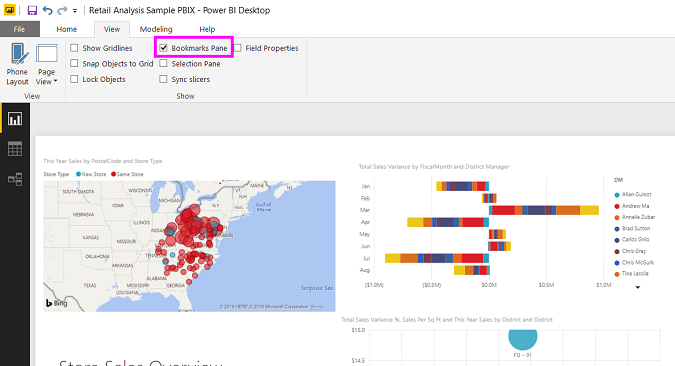This screenshot has width=675, height=366.
Task: Enable Sync slicers checkbox
Action: 163,79
